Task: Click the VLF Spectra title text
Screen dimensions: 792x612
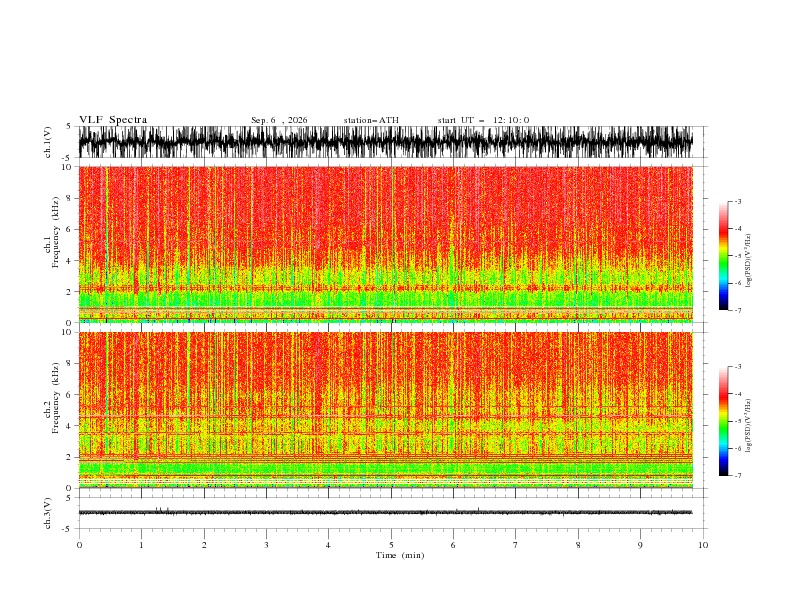Action: pos(113,120)
